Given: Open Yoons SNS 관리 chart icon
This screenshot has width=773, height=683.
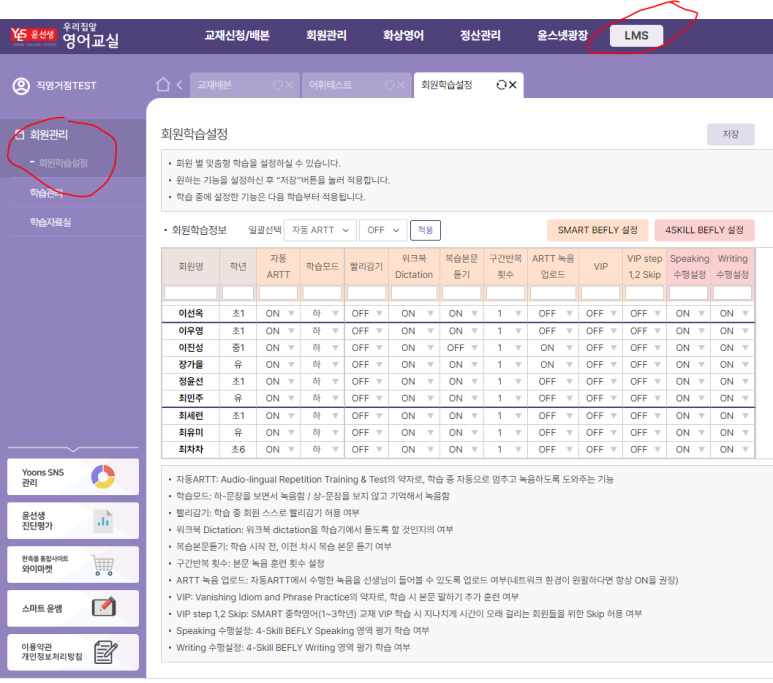Looking at the screenshot, I should coord(103,476).
